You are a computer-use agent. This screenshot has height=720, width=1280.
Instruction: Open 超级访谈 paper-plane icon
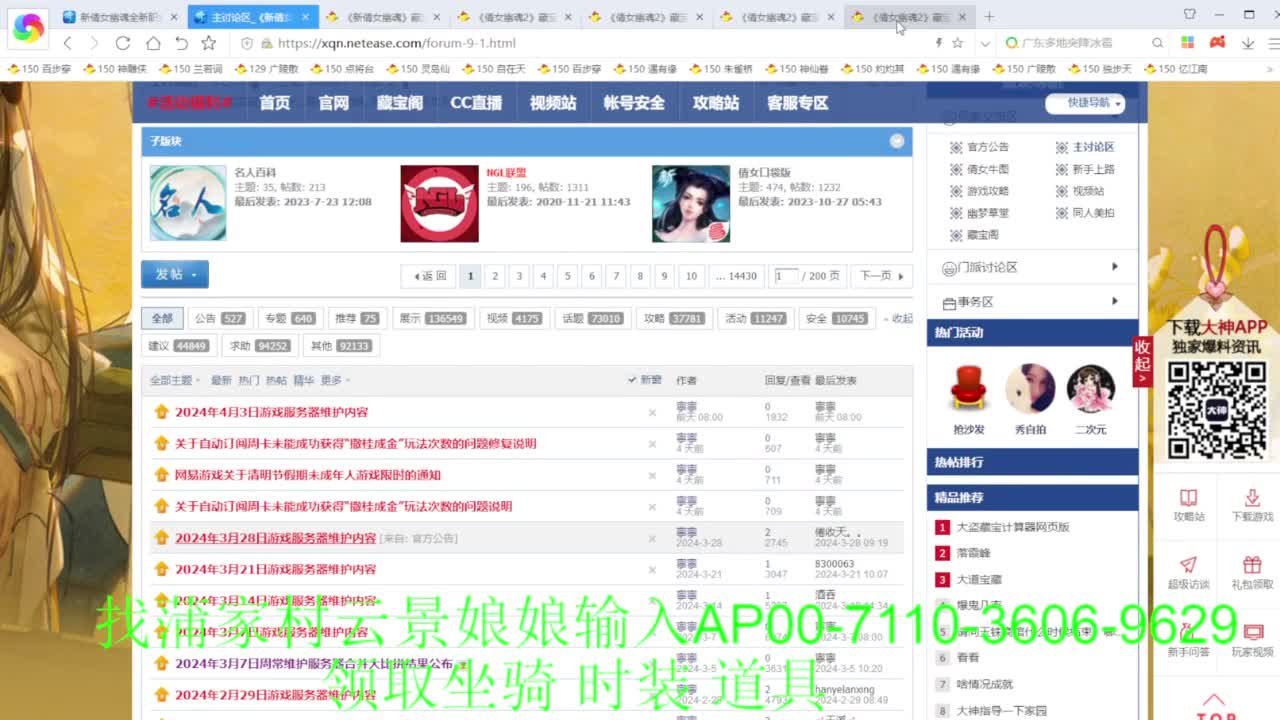click(1188, 565)
